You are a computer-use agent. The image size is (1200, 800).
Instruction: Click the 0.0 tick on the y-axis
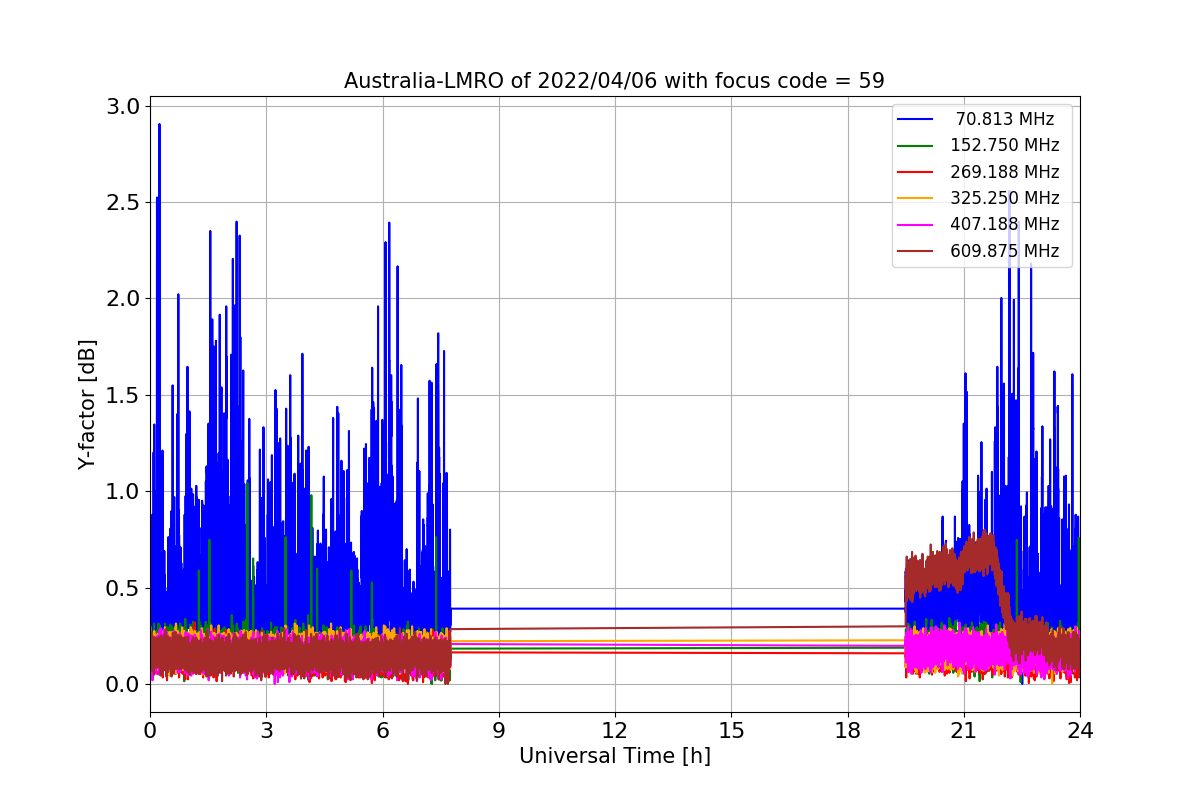pos(122,684)
